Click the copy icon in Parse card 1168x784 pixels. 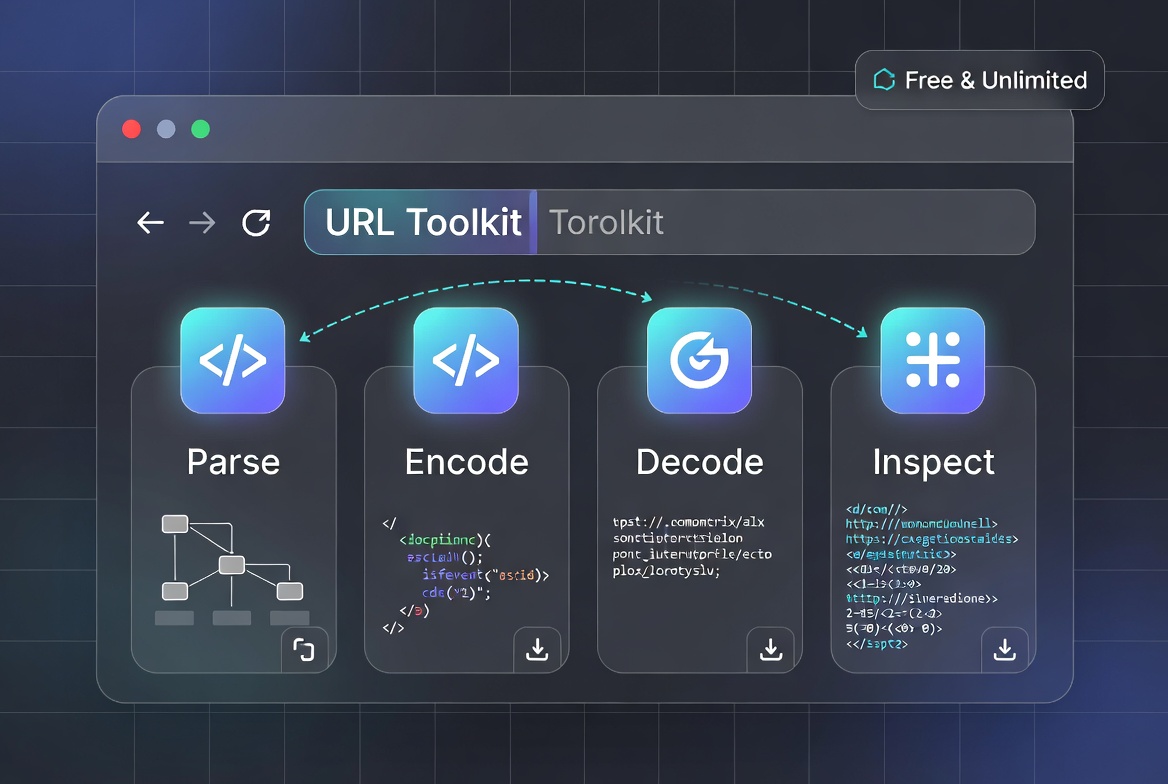tap(304, 650)
